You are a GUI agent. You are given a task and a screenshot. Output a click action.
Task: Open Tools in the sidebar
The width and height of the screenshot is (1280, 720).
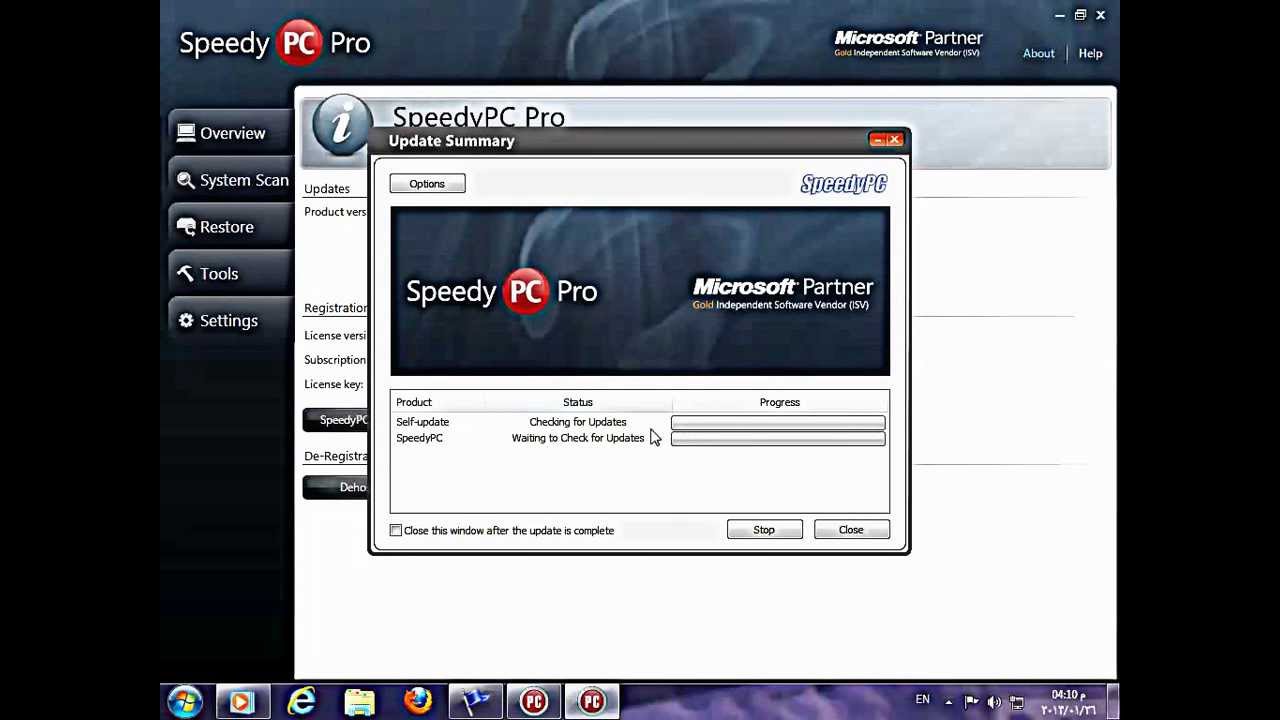coord(229,274)
